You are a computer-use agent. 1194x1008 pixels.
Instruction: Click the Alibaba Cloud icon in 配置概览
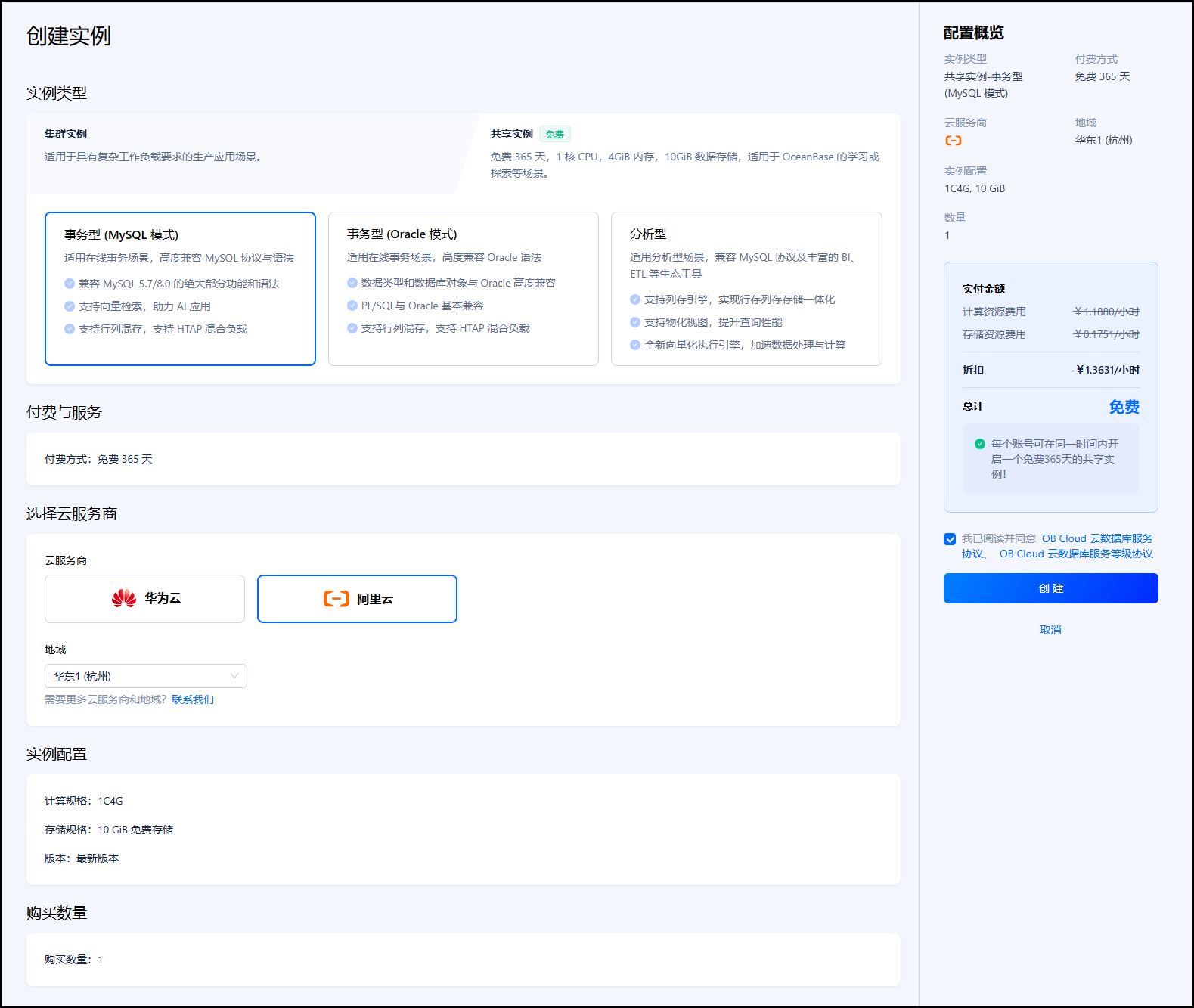(954, 141)
